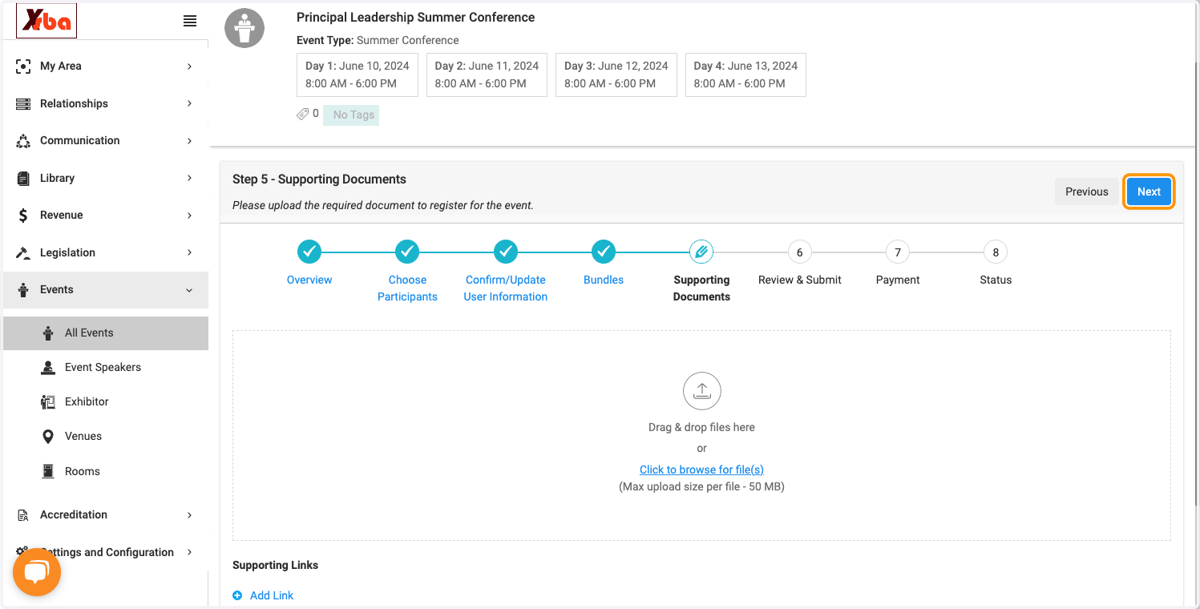The height and width of the screenshot is (609, 1200).
Task: Click the Communication sidebar icon
Action: click(23, 141)
